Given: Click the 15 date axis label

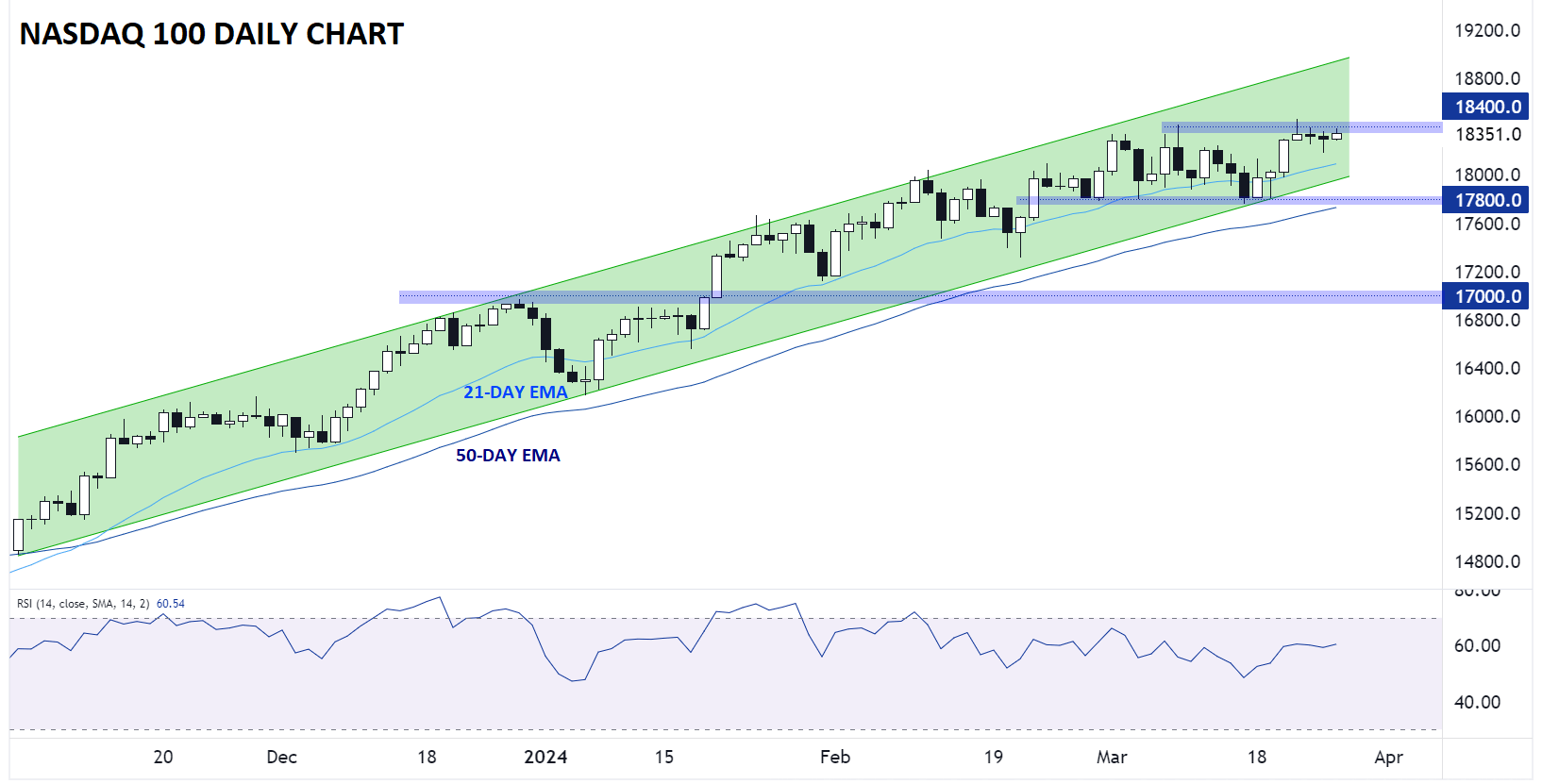Looking at the screenshot, I should pos(664,758).
